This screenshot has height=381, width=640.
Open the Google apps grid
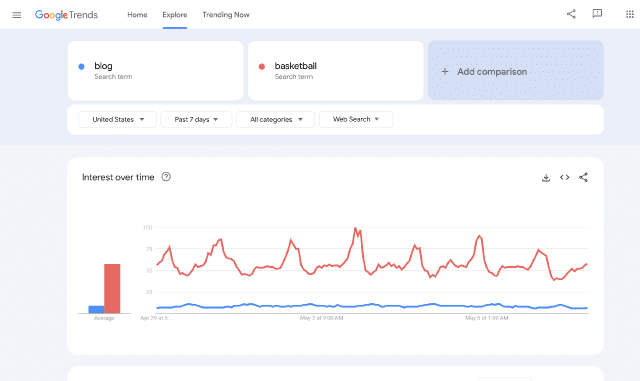point(630,14)
